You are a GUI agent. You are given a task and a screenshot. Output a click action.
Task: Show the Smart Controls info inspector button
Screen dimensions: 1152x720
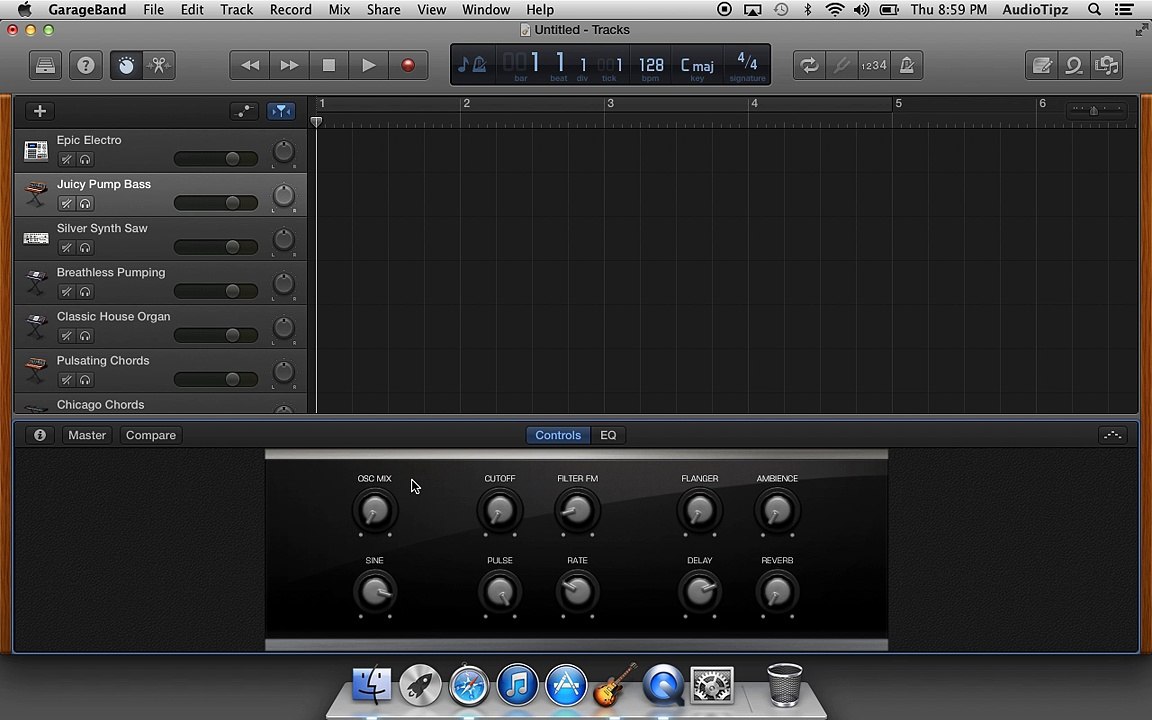point(40,435)
